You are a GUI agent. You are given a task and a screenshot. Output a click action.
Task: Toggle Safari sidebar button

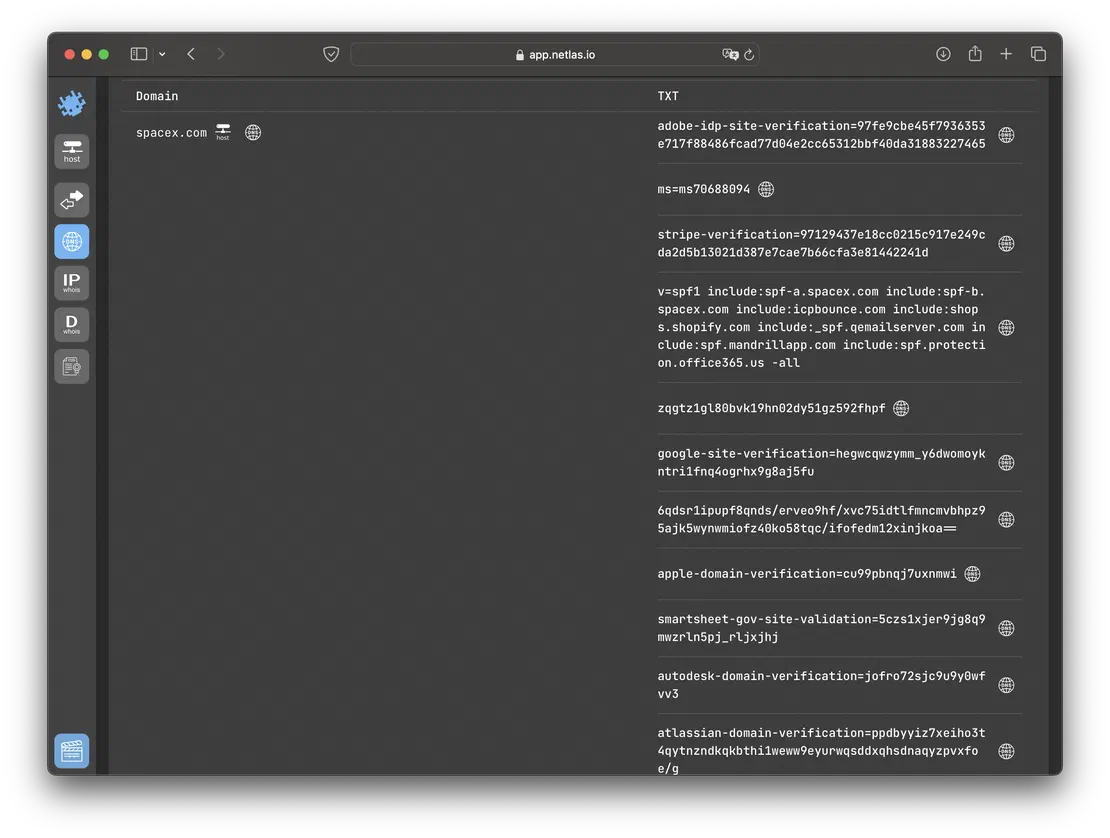click(x=139, y=54)
